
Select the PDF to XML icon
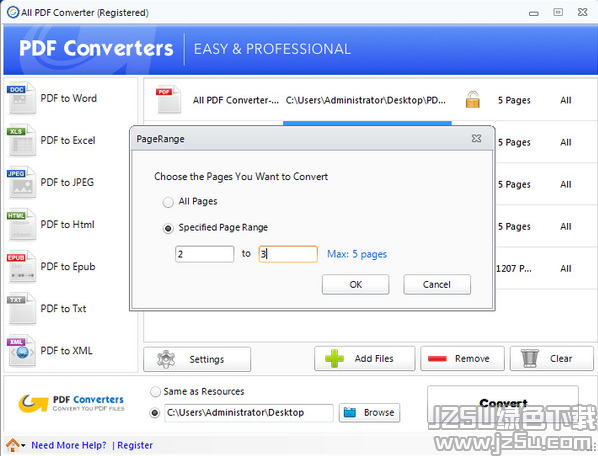click(x=21, y=350)
